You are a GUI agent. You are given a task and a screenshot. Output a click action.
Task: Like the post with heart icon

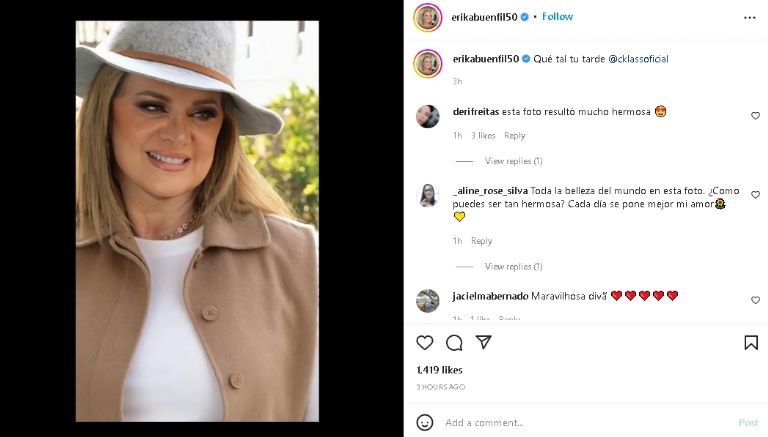click(425, 343)
